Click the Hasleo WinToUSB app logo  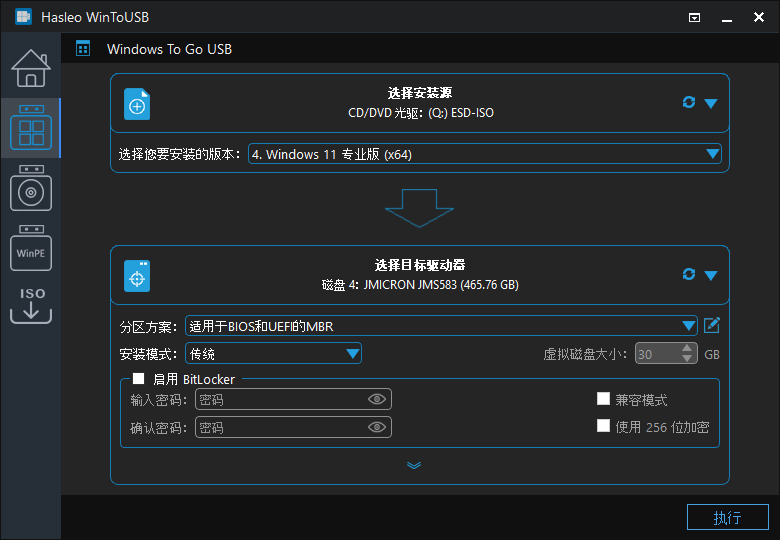23,16
